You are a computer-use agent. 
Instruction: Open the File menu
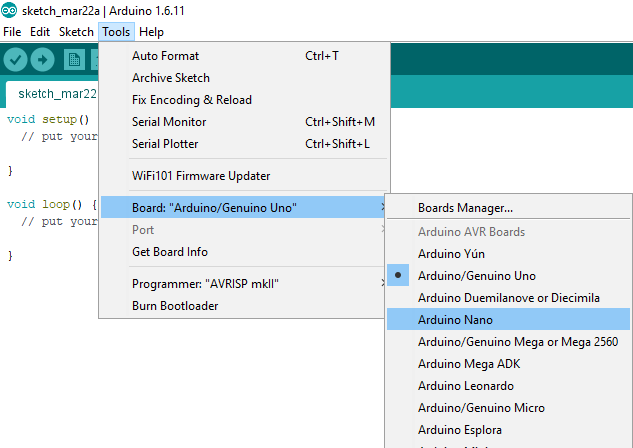[12, 32]
